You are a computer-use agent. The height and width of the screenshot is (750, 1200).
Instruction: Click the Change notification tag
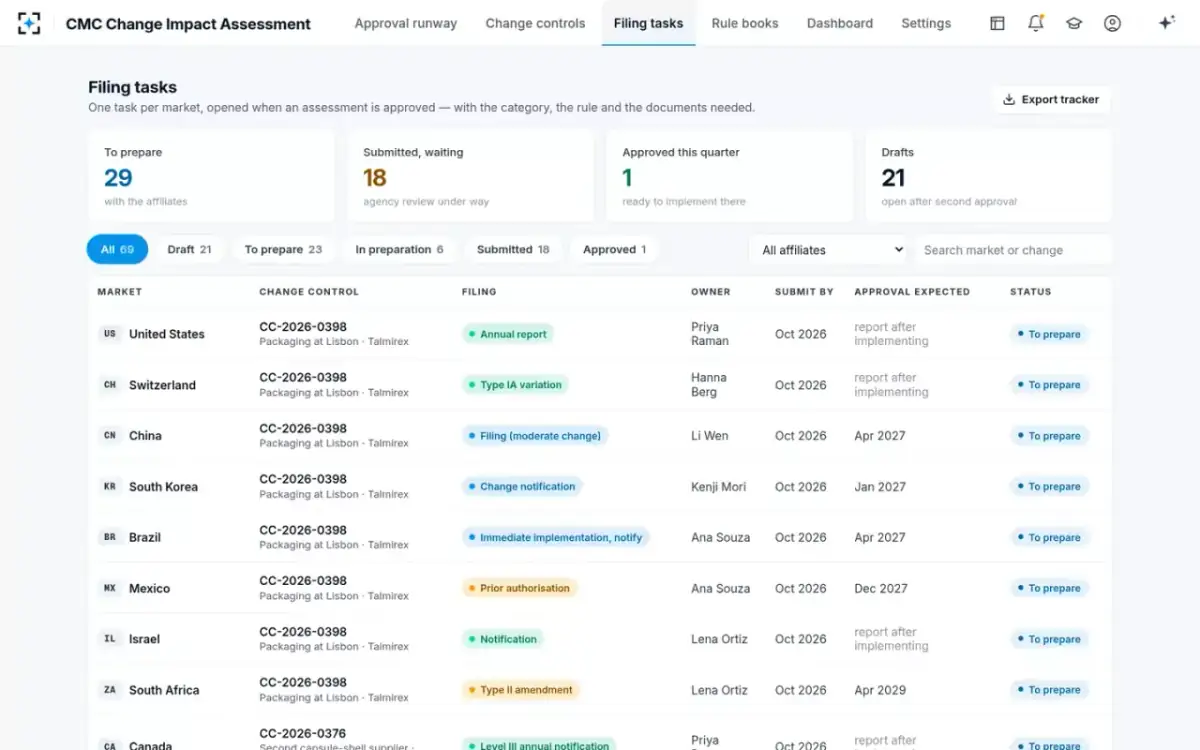[x=522, y=487]
